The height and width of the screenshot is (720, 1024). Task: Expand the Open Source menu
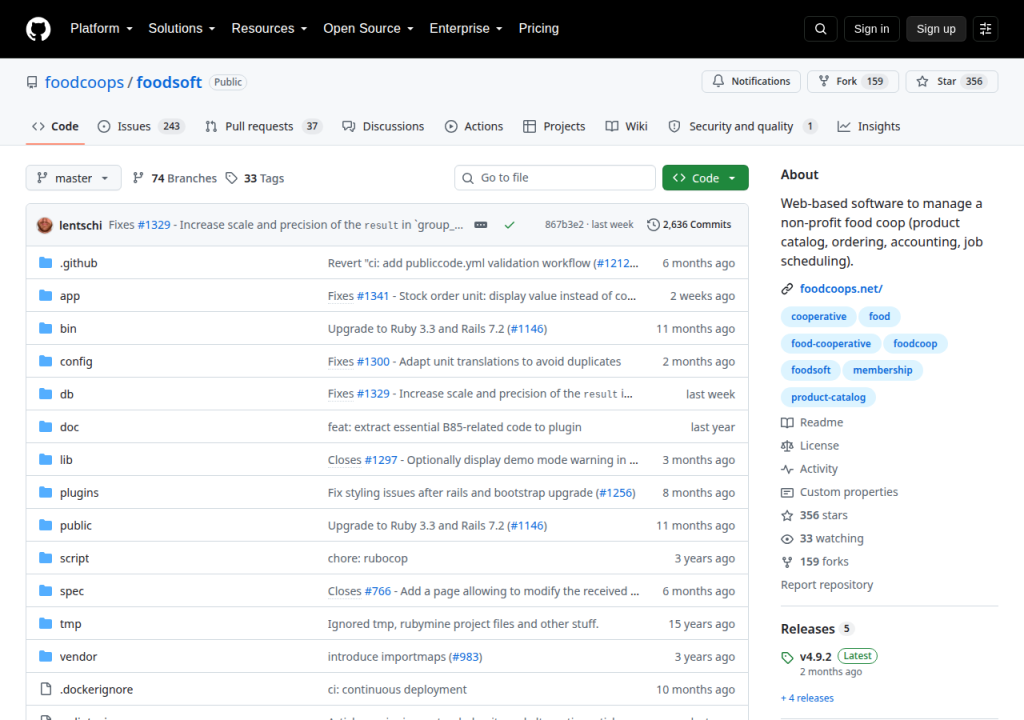coord(368,29)
